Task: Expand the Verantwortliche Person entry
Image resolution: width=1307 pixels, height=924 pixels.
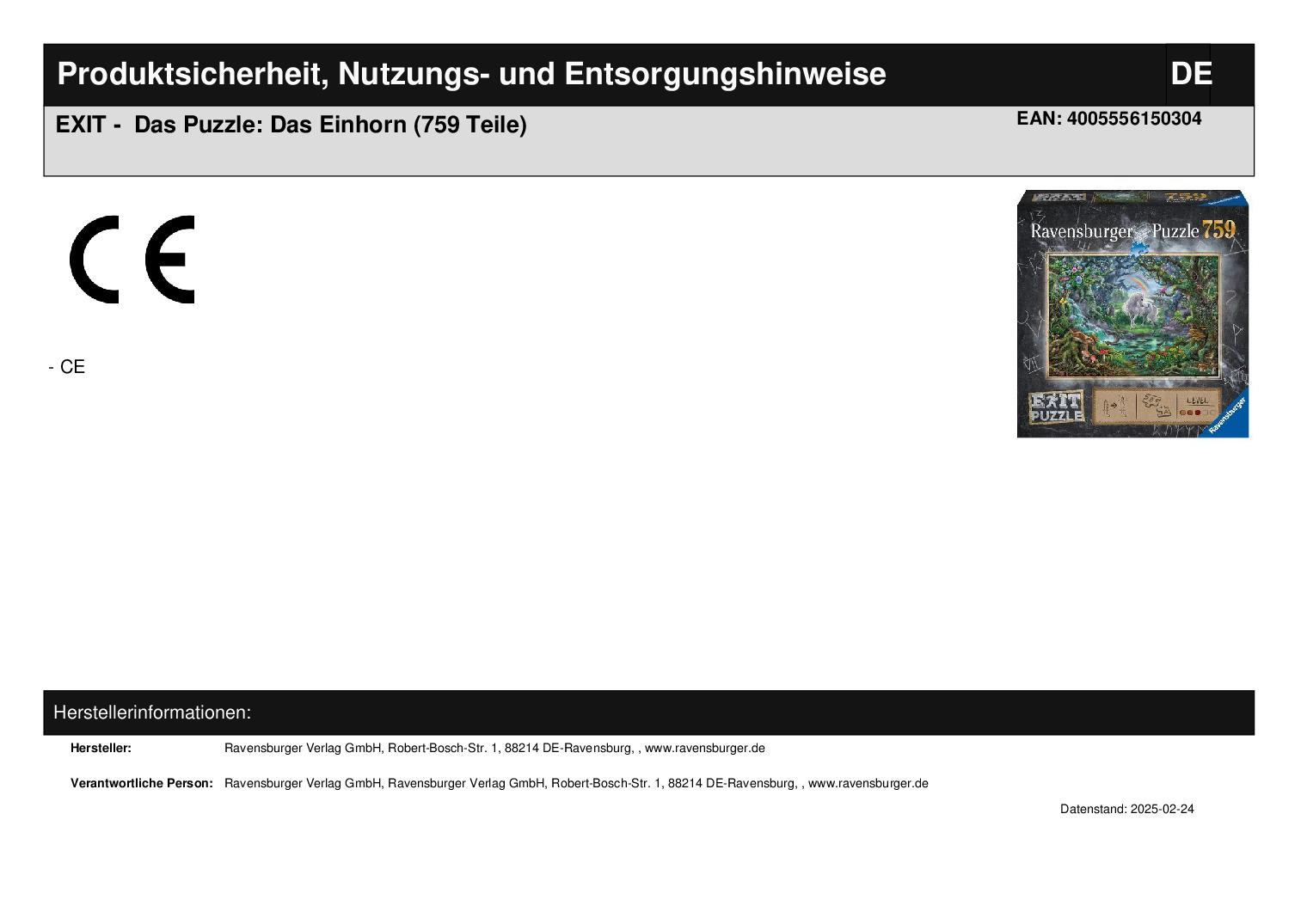Action: [x=143, y=783]
